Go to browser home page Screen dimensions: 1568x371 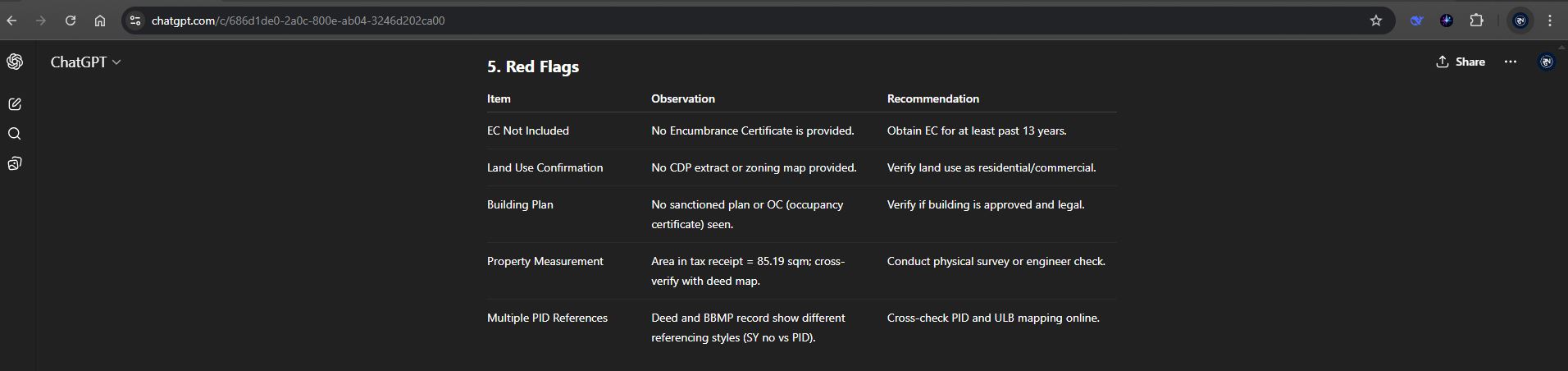(x=100, y=21)
